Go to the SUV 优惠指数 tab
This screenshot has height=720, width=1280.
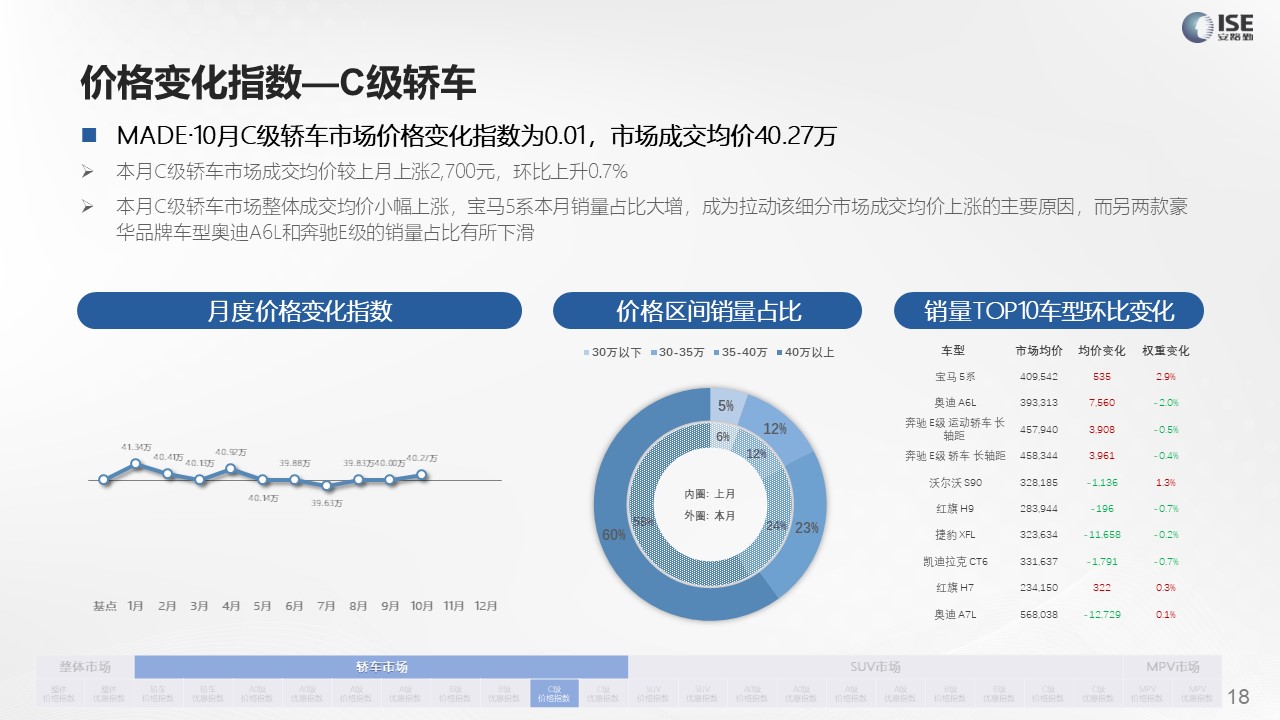point(702,693)
